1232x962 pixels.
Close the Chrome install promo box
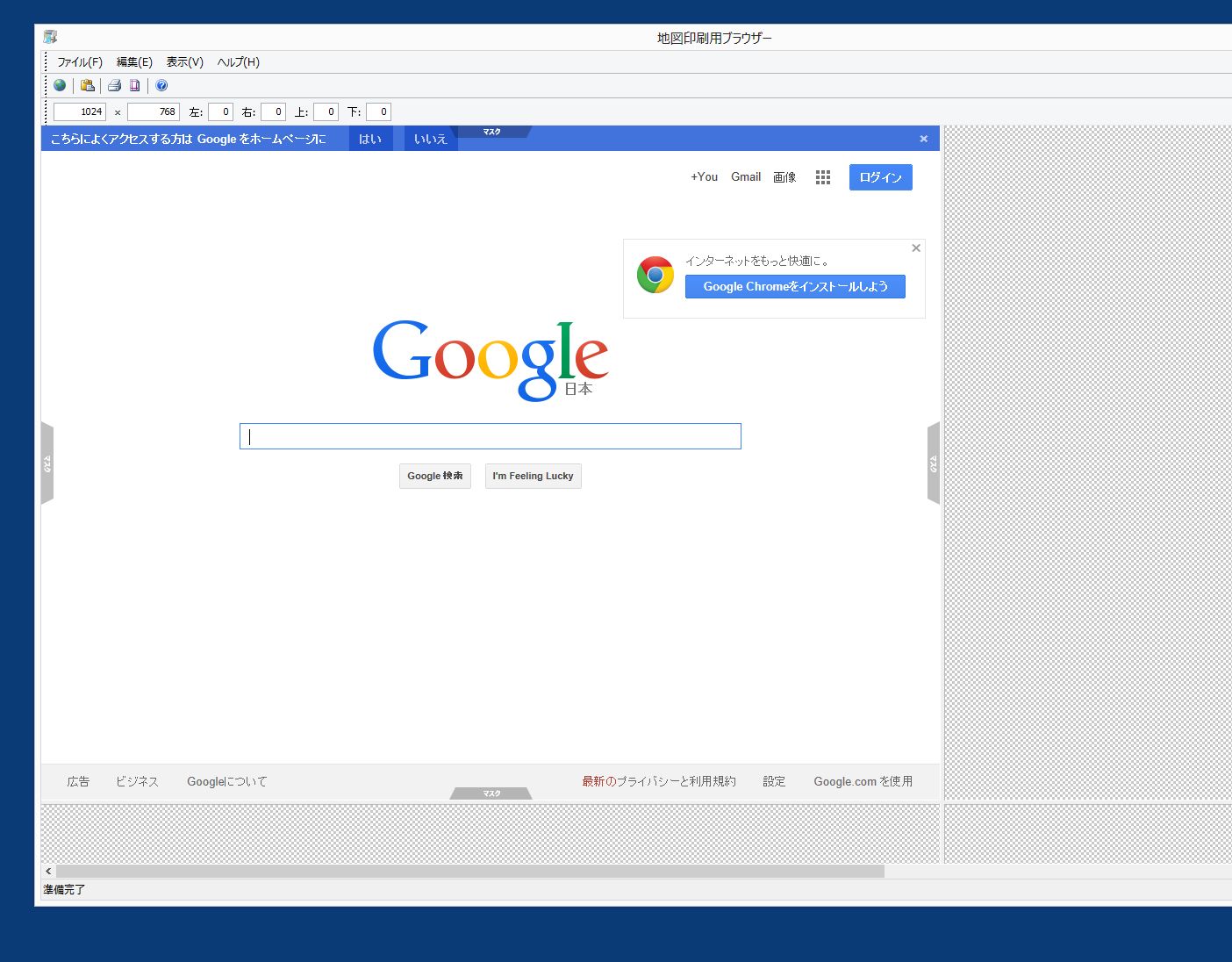coord(916,248)
